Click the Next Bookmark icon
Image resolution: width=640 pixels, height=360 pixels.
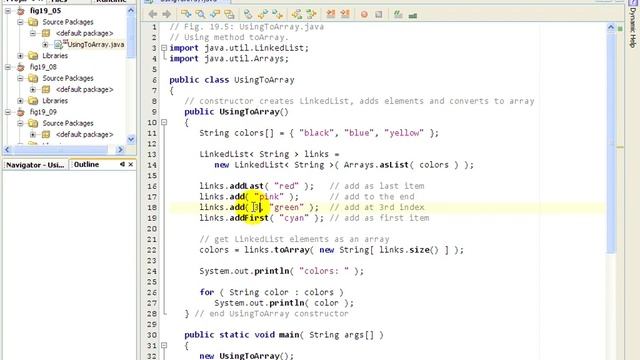pyautogui.click(x=263, y=15)
